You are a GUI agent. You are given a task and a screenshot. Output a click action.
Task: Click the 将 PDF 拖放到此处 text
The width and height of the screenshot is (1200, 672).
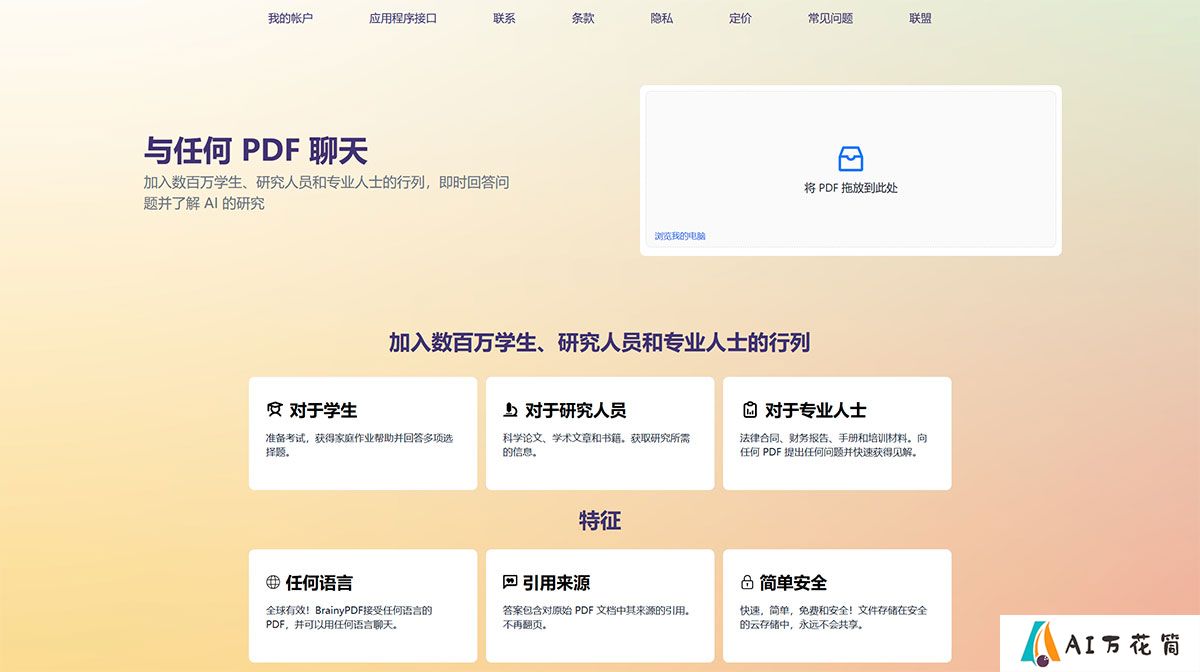click(x=851, y=188)
